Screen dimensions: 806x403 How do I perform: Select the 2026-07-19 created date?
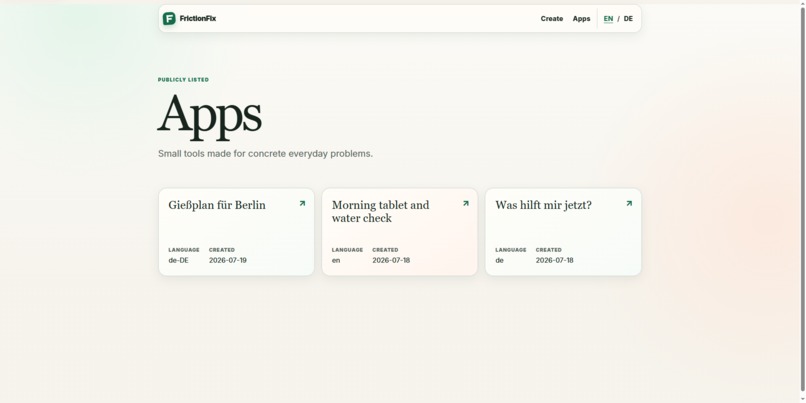pos(228,260)
